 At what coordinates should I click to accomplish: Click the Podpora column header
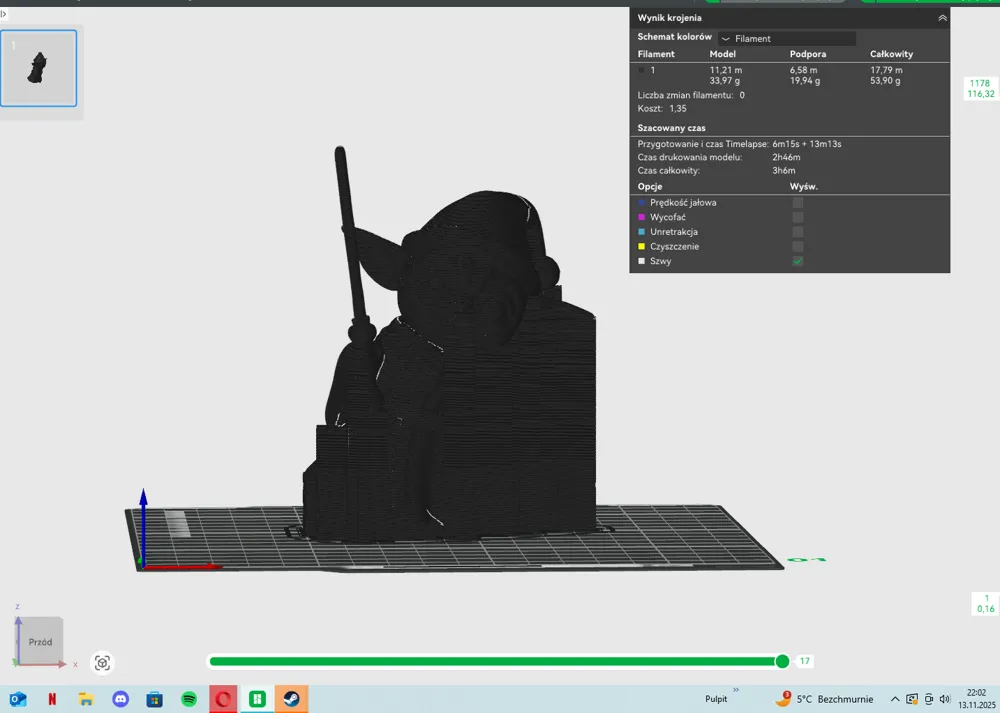tap(808, 54)
